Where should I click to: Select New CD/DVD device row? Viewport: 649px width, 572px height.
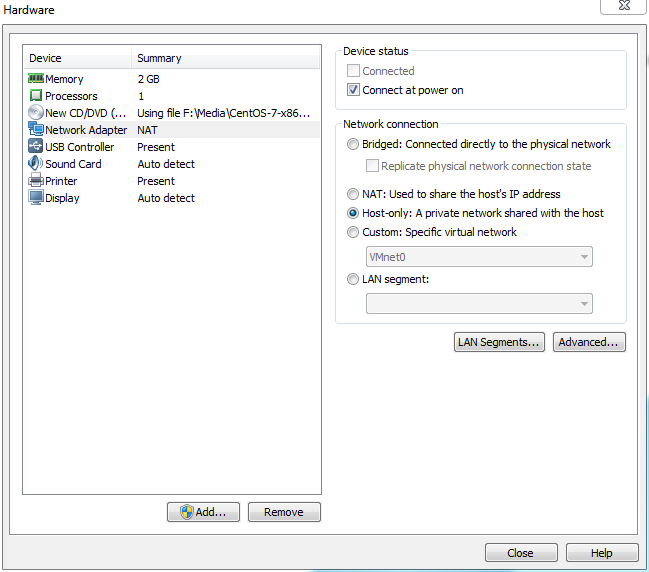click(x=85, y=113)
